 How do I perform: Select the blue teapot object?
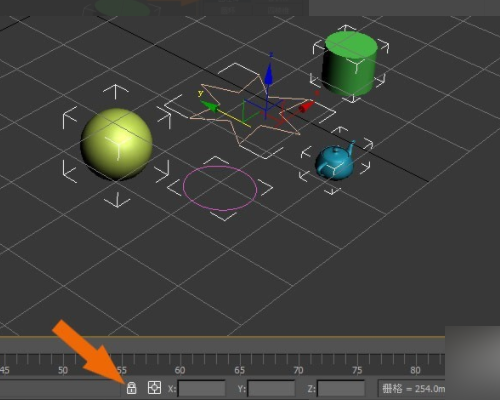point(334,161)
